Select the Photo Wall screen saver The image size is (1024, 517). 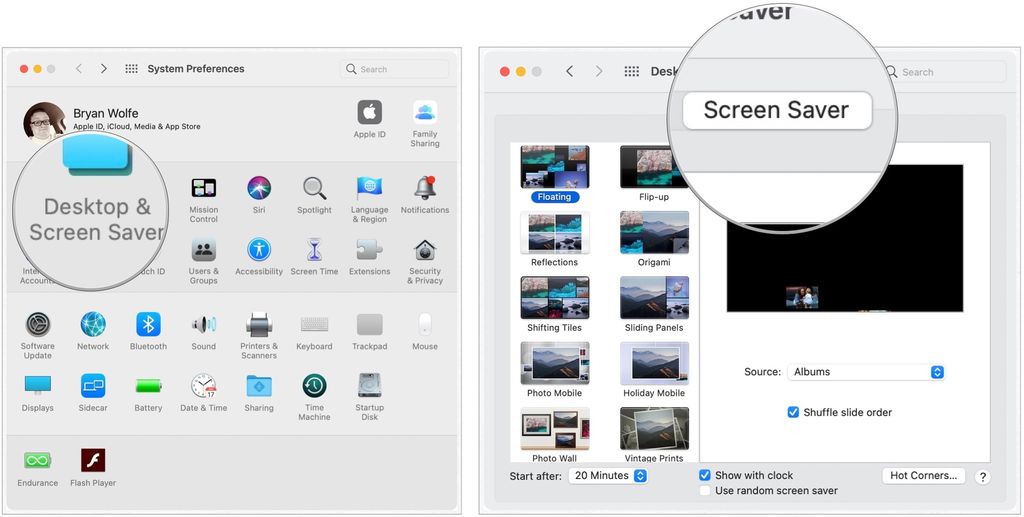[554, 428]
